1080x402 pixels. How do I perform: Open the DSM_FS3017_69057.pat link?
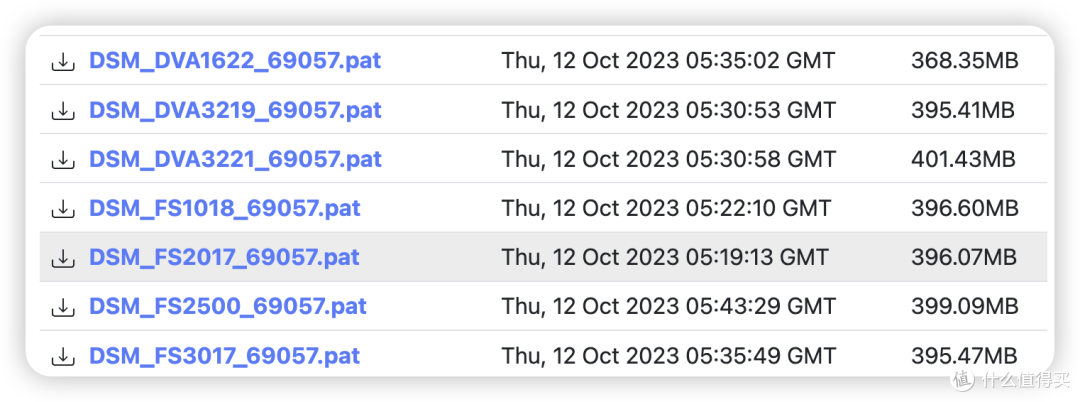point(225,356)
